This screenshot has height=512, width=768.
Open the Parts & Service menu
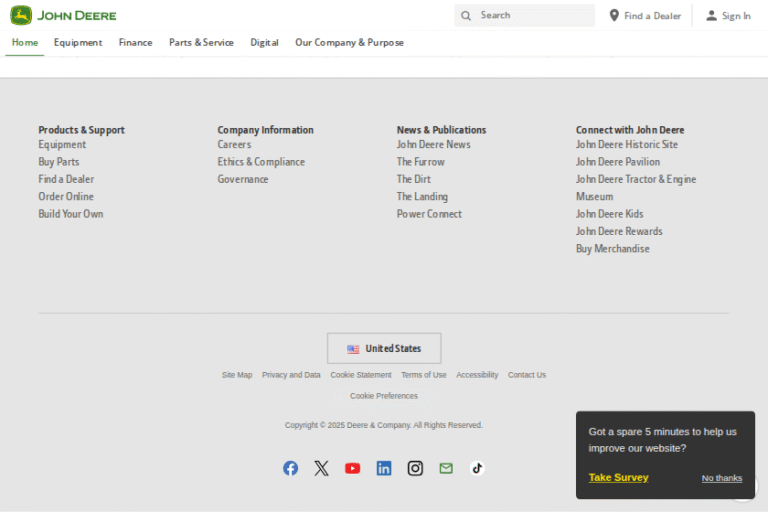pos(201,43)
